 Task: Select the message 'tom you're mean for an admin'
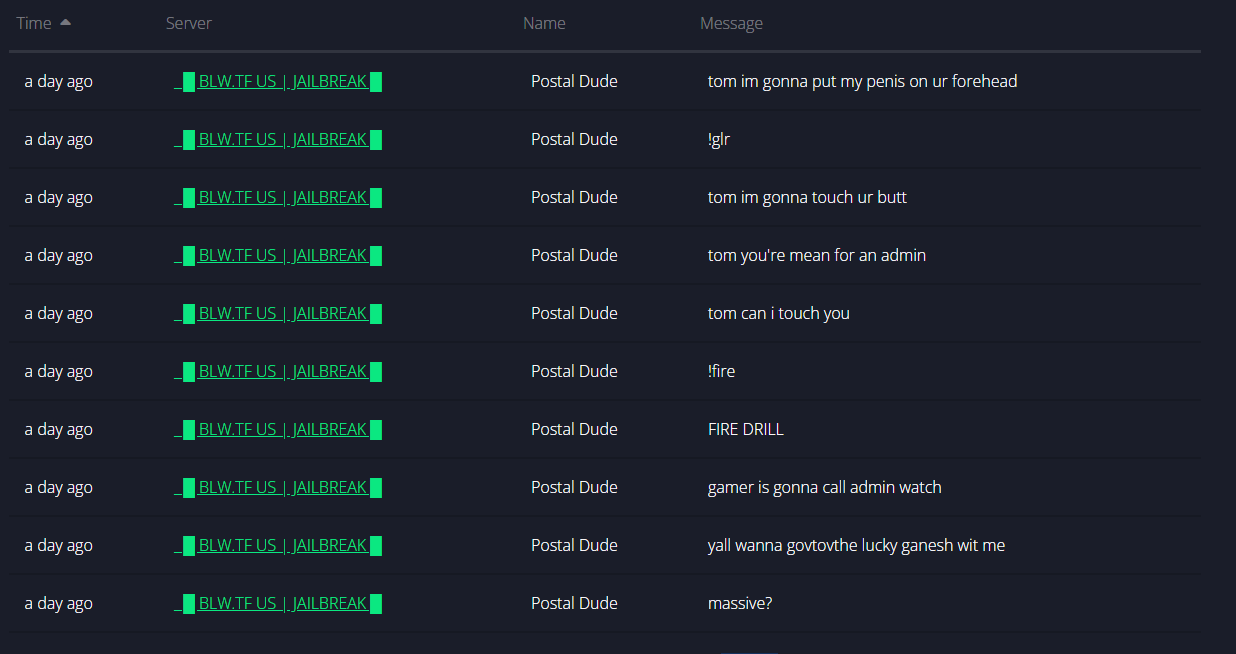click(817, 256)
